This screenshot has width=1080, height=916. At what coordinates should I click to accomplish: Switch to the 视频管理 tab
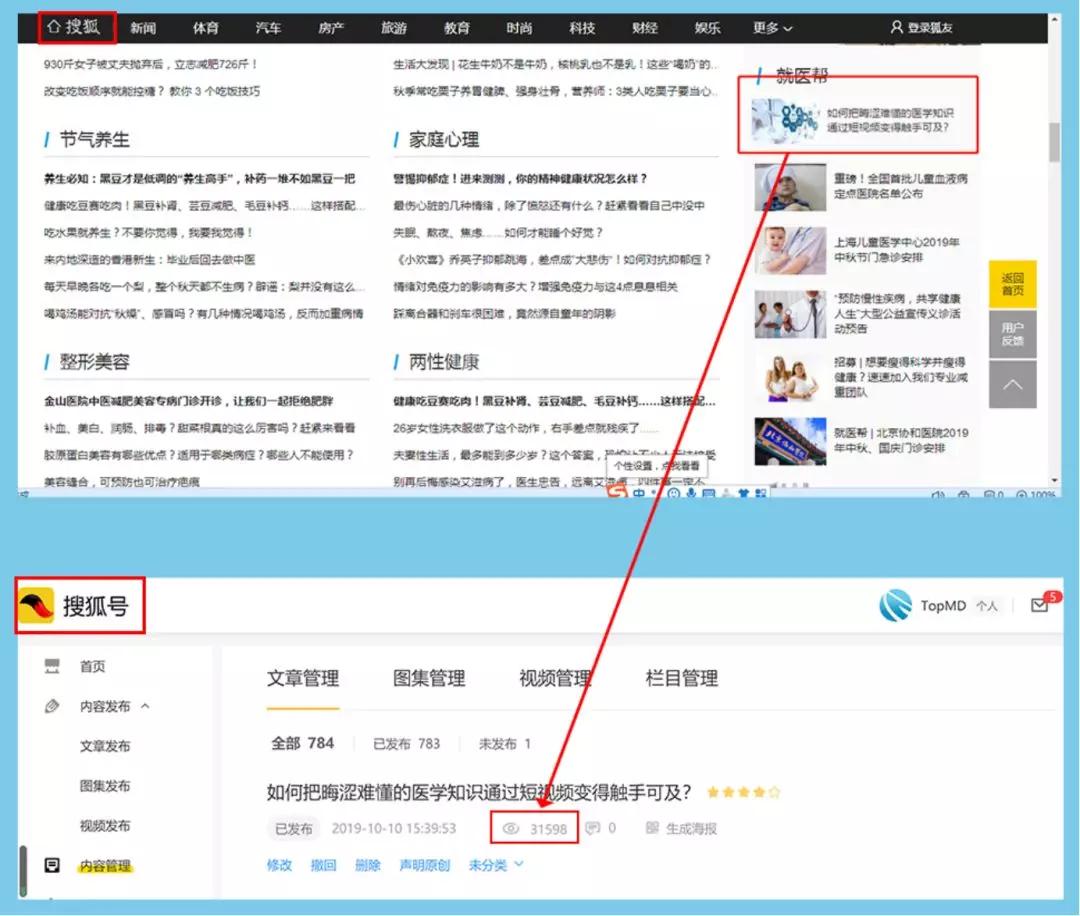(x=555, y=678)
